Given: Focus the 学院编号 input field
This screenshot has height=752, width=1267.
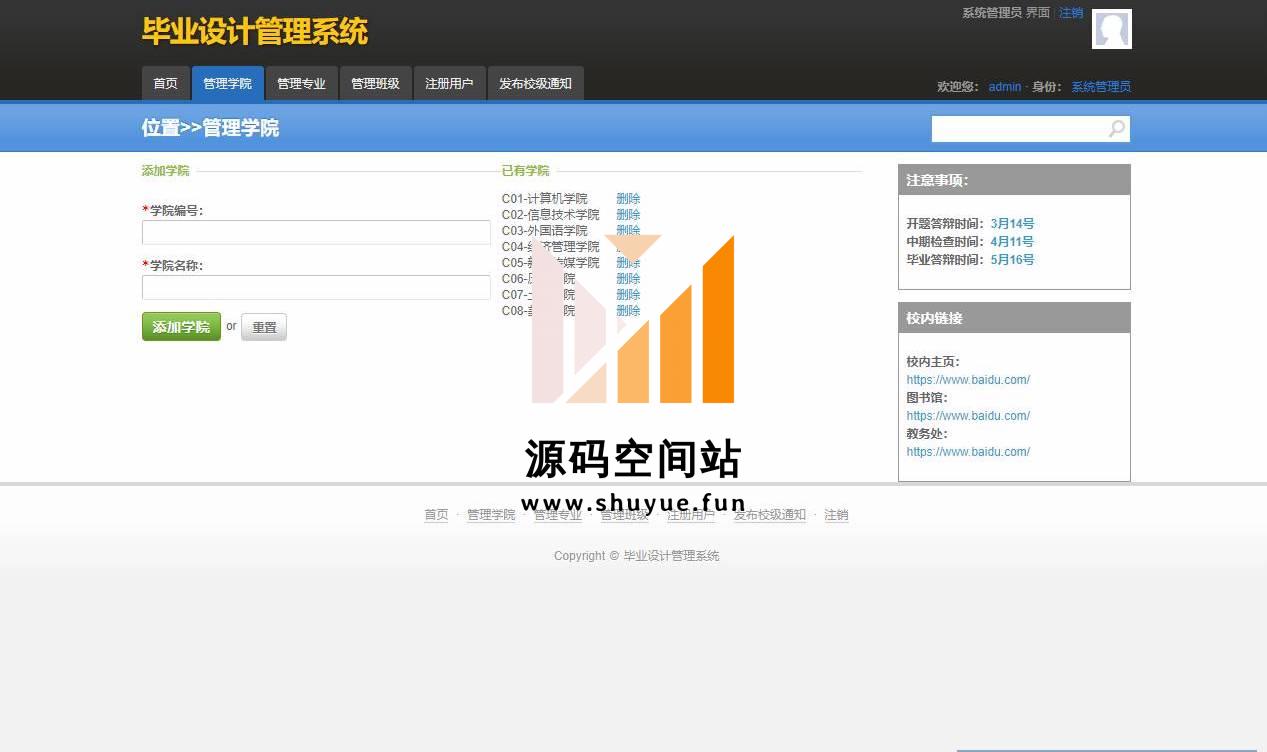Looking at the screenshot, I should pos(316,233).
